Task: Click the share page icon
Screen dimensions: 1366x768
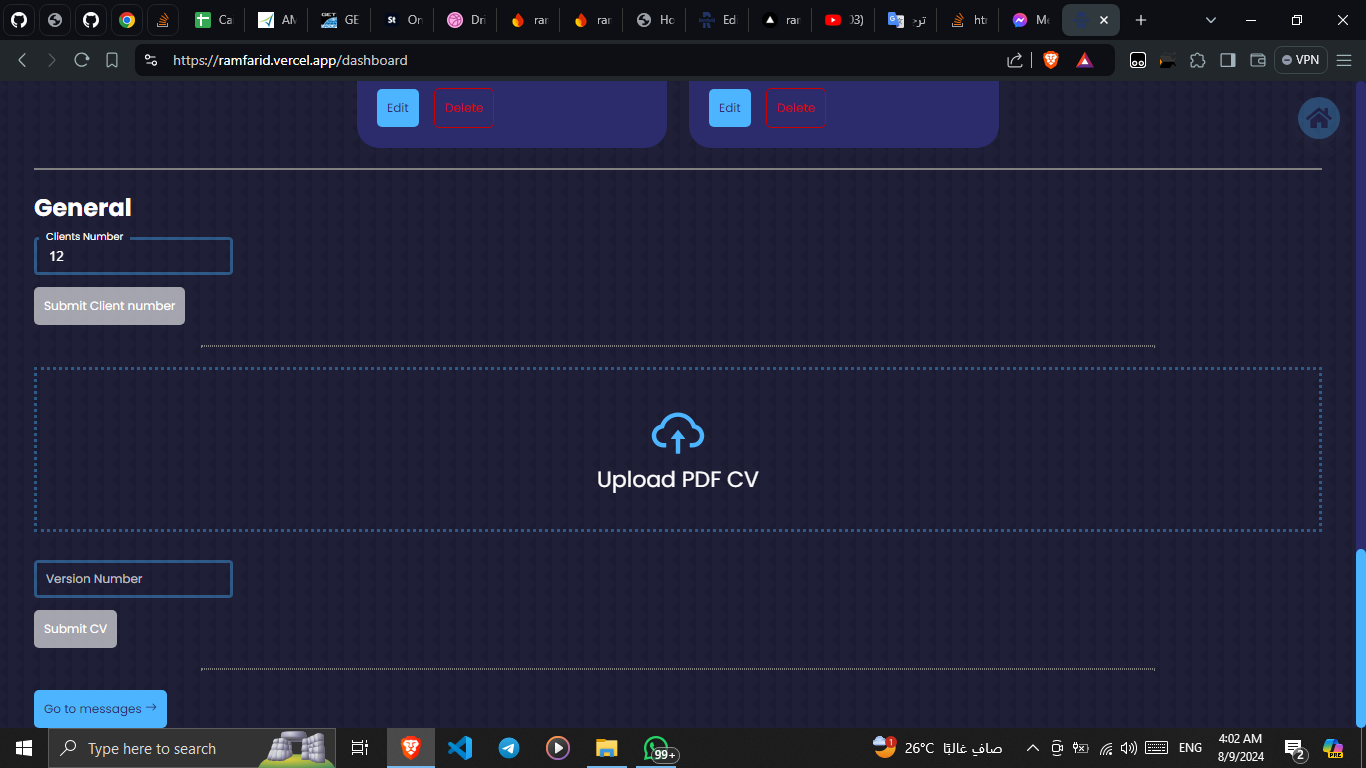Action: point(1015,60)
